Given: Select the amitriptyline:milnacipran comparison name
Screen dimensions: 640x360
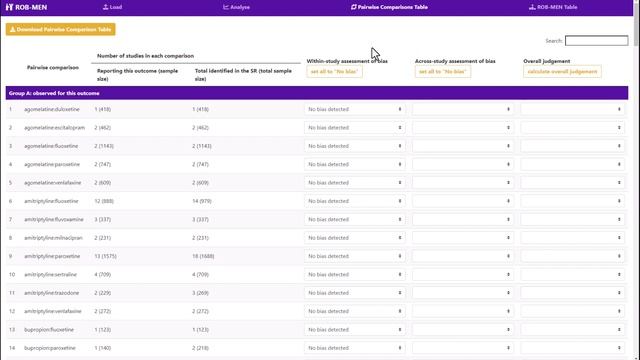Looking at the screenshot, I should coord(53,238).
